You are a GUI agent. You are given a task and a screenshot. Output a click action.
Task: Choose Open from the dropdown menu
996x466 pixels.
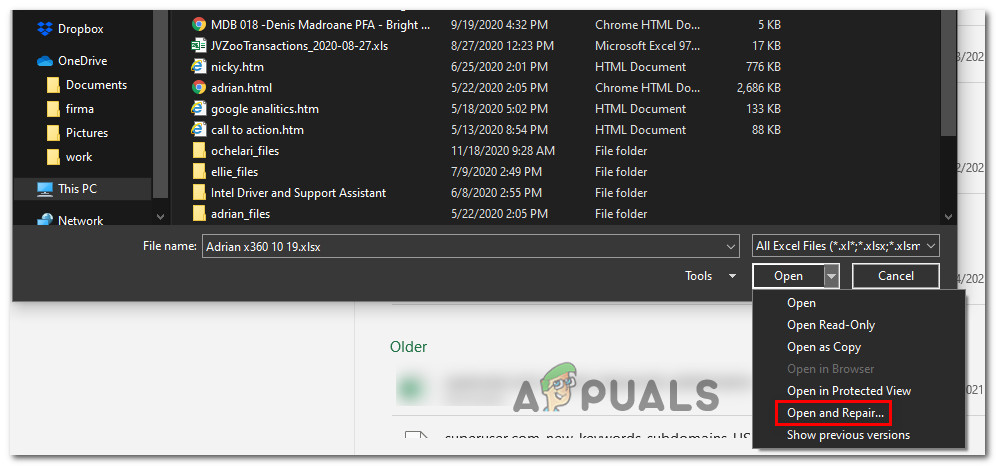[x=801, y=303]
